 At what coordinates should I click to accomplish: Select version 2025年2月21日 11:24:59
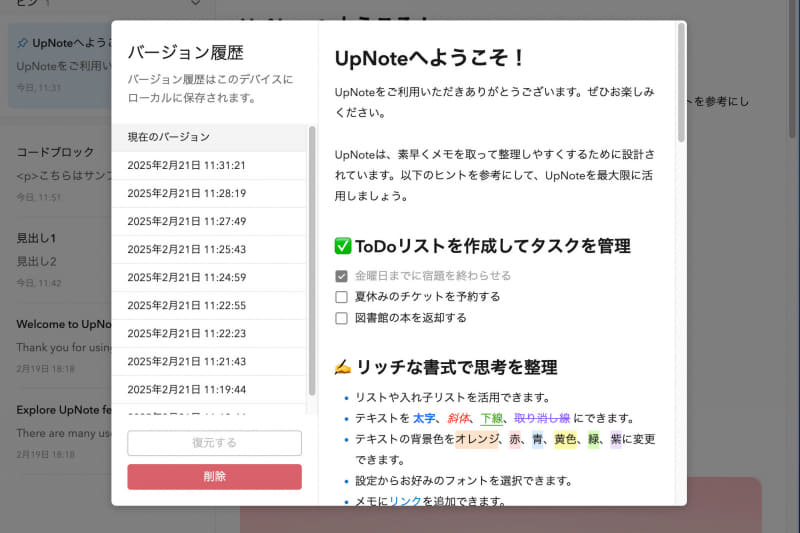pos(209,277)
